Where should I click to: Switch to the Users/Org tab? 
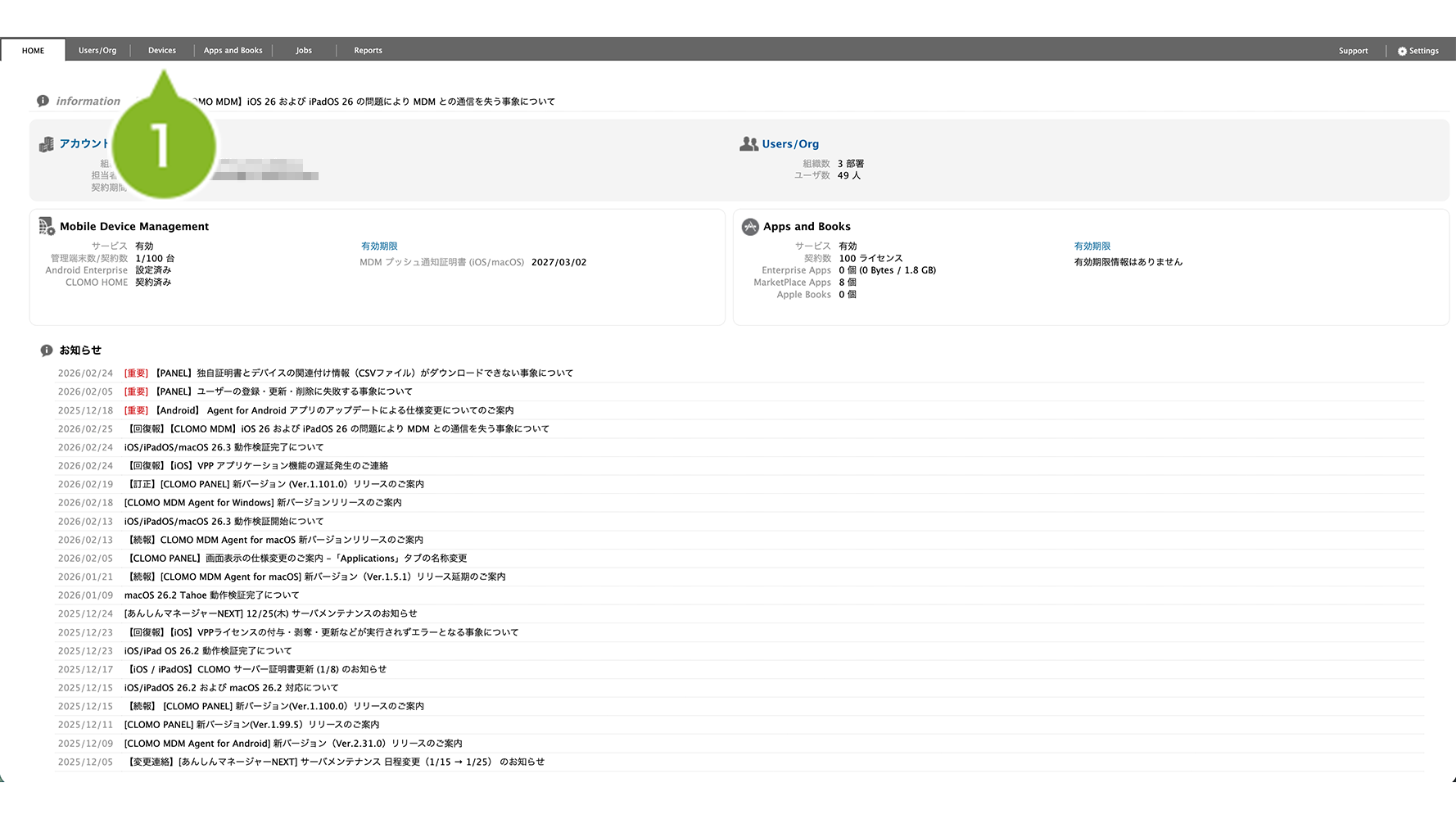[x=97, y=51]
